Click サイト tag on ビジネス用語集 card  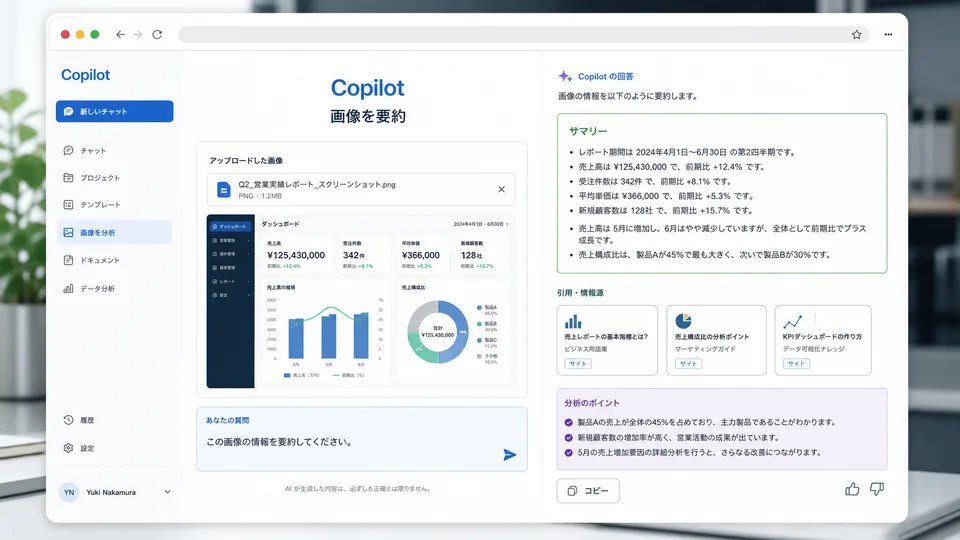click(x=578, y=364)
